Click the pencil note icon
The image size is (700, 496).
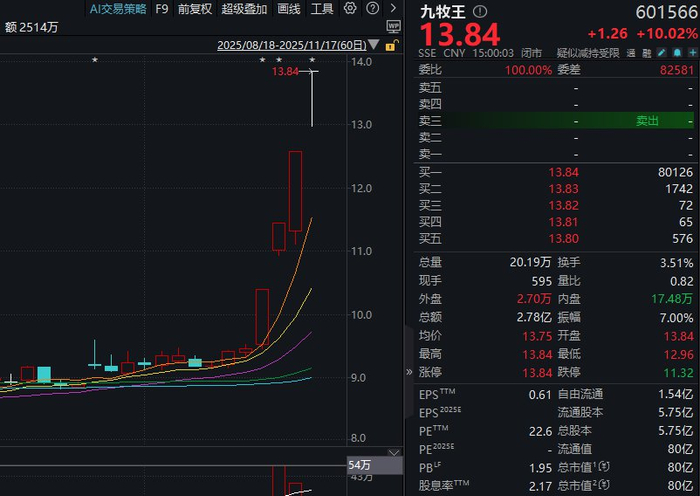pyautogui.click(x=661, y=53)
